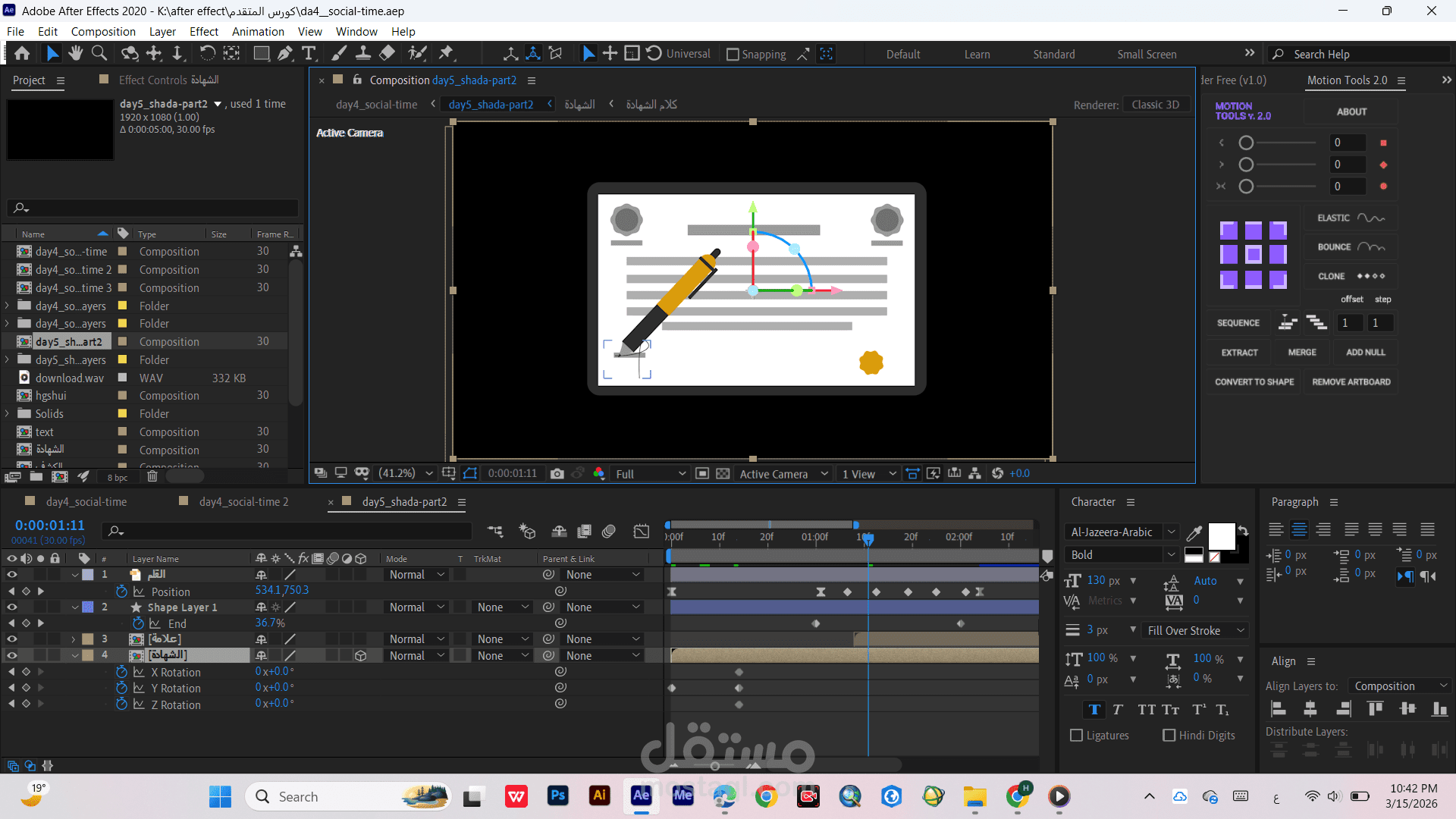
Task: Click the ADD NULL button
Action: (x=1365, y=352)
